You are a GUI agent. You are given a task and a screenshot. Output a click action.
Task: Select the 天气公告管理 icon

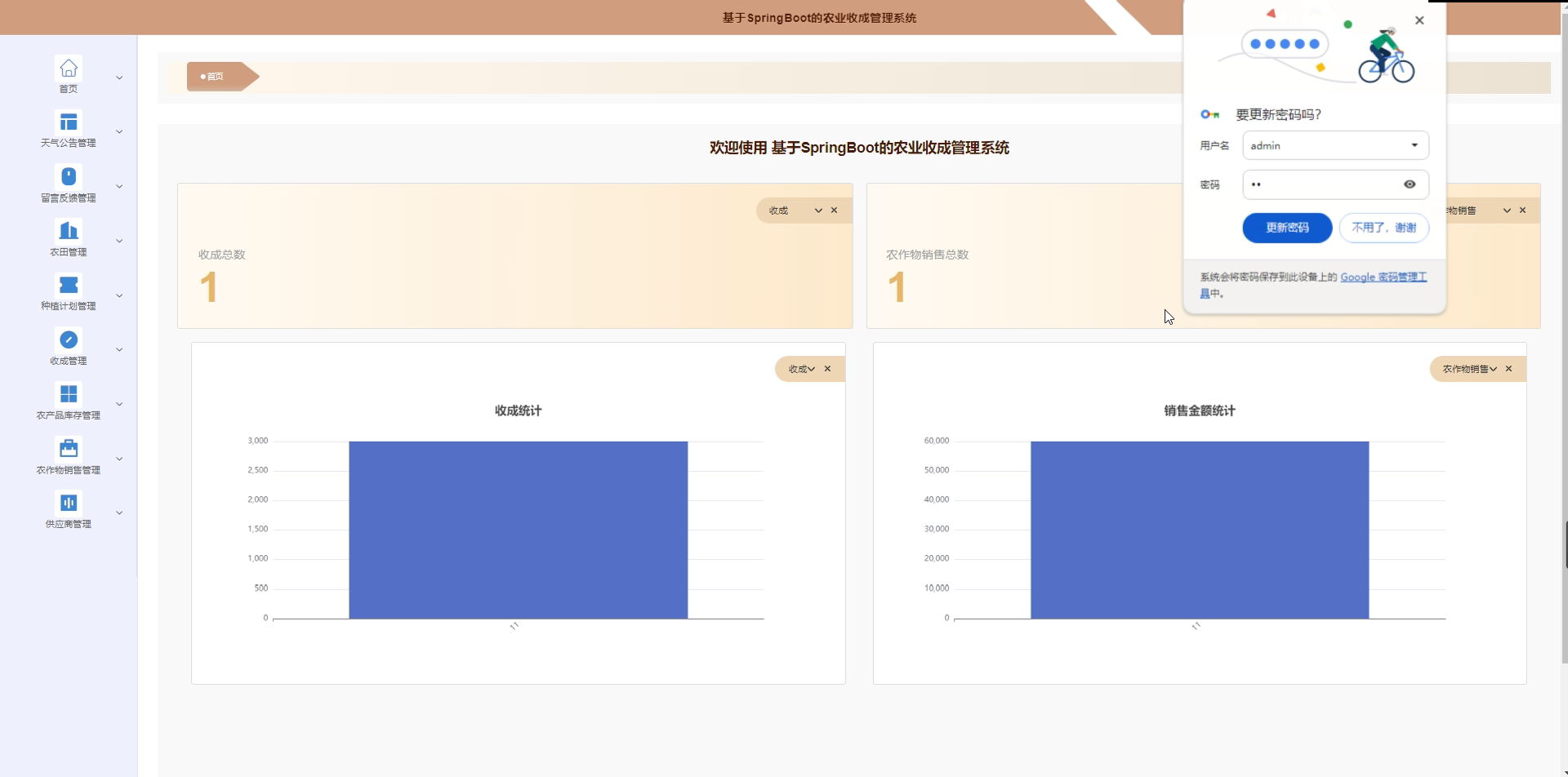pyautogui.click(x=69, y=122)
